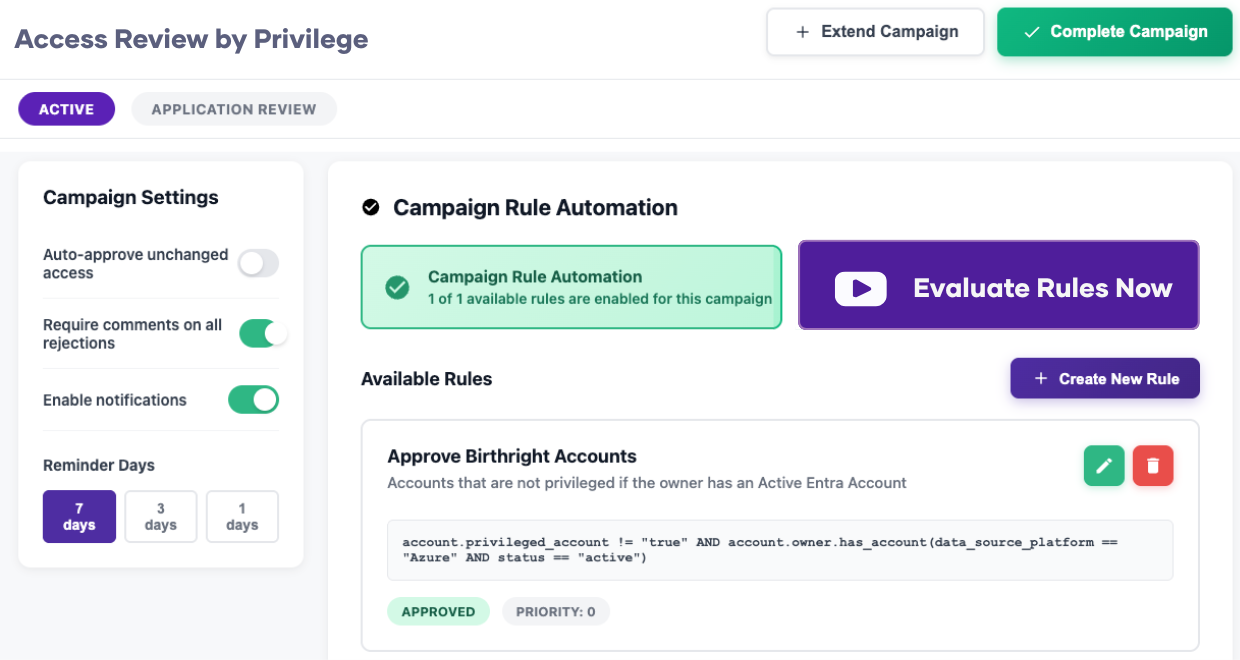Edit the Approve Birthright Accounts rule

tap(1104, 466)
